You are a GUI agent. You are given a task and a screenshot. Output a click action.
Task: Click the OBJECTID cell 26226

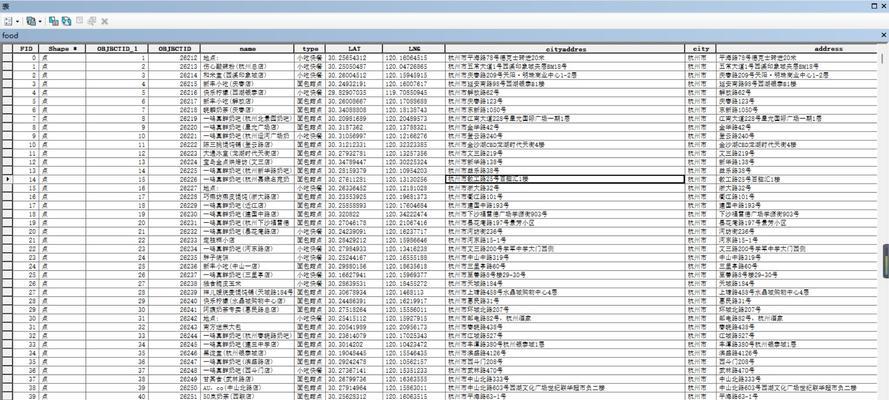coord(174,179)
